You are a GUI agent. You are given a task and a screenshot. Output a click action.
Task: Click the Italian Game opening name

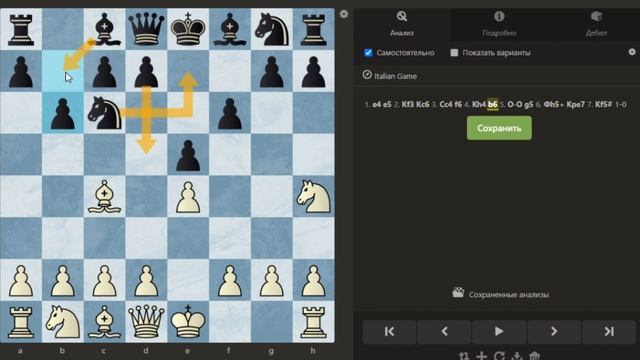pos(396,76)
